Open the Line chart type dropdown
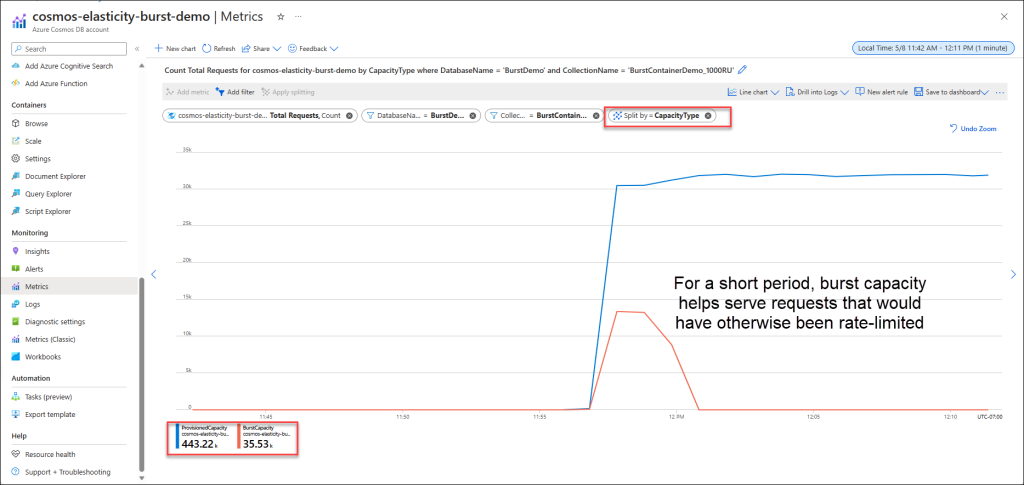1024x485 pixels. pyautogui.click(x=753, y=92)
